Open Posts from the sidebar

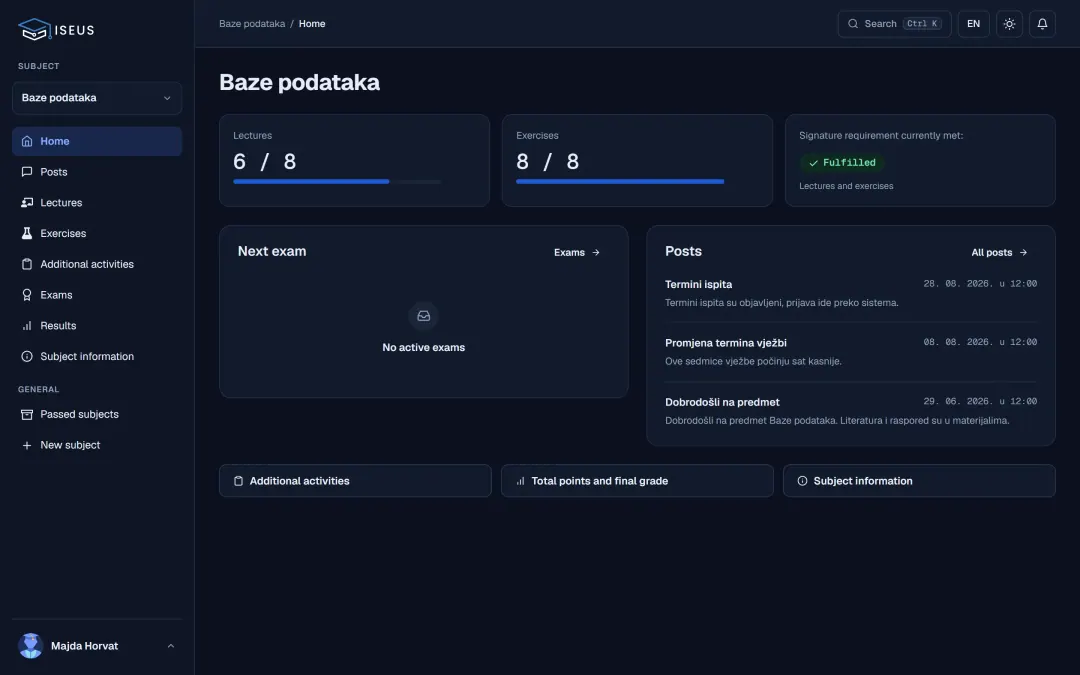[97, 172]
